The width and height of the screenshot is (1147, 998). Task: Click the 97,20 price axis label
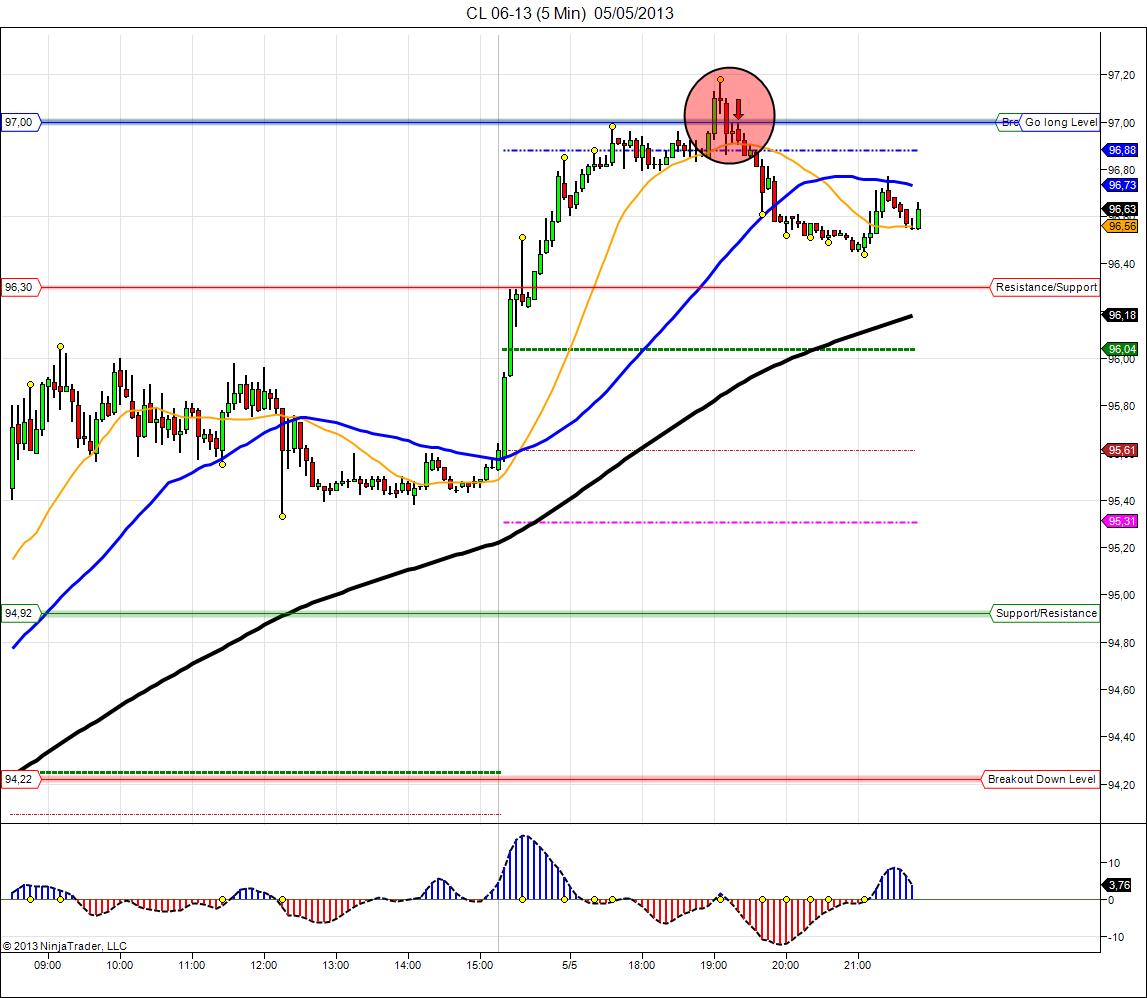coord(1122,75)
